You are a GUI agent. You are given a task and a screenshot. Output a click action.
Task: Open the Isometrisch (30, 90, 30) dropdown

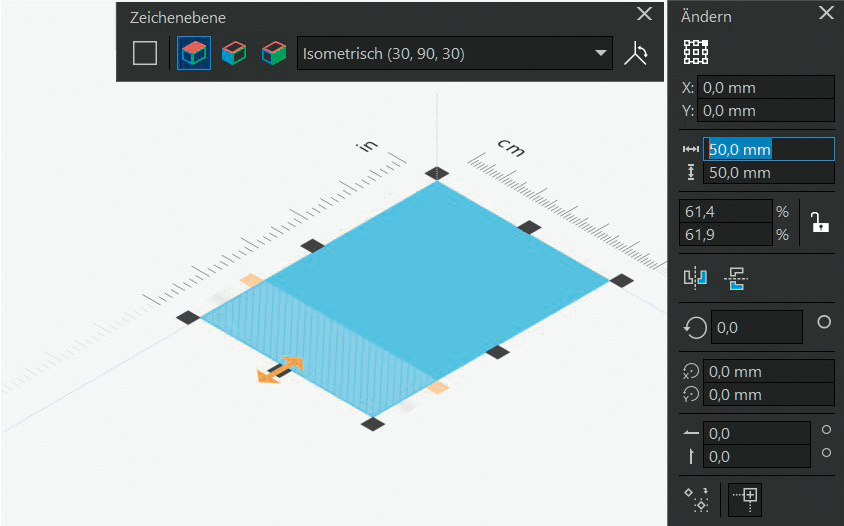(455, 53)
